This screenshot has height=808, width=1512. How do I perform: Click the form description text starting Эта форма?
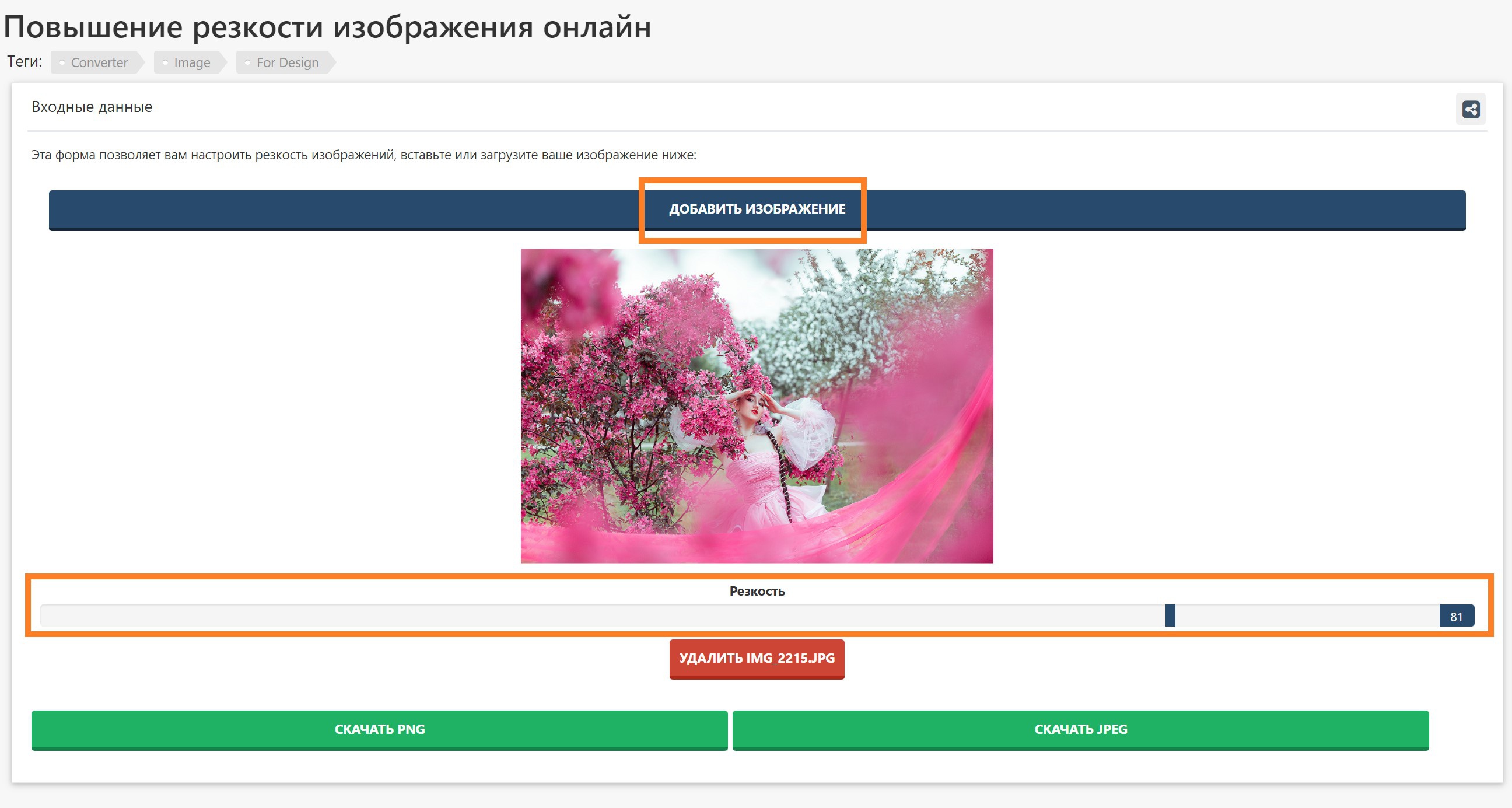364,155
